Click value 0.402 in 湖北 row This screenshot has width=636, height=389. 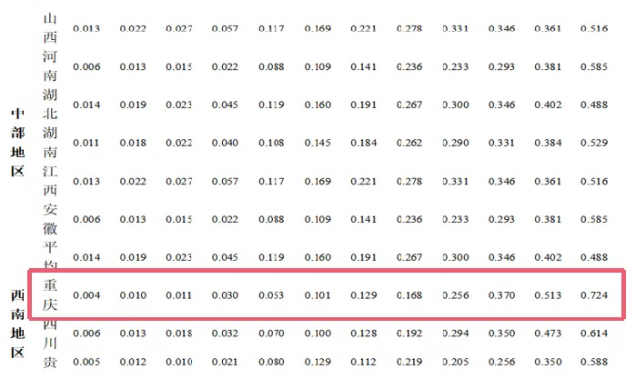[548, 105]
